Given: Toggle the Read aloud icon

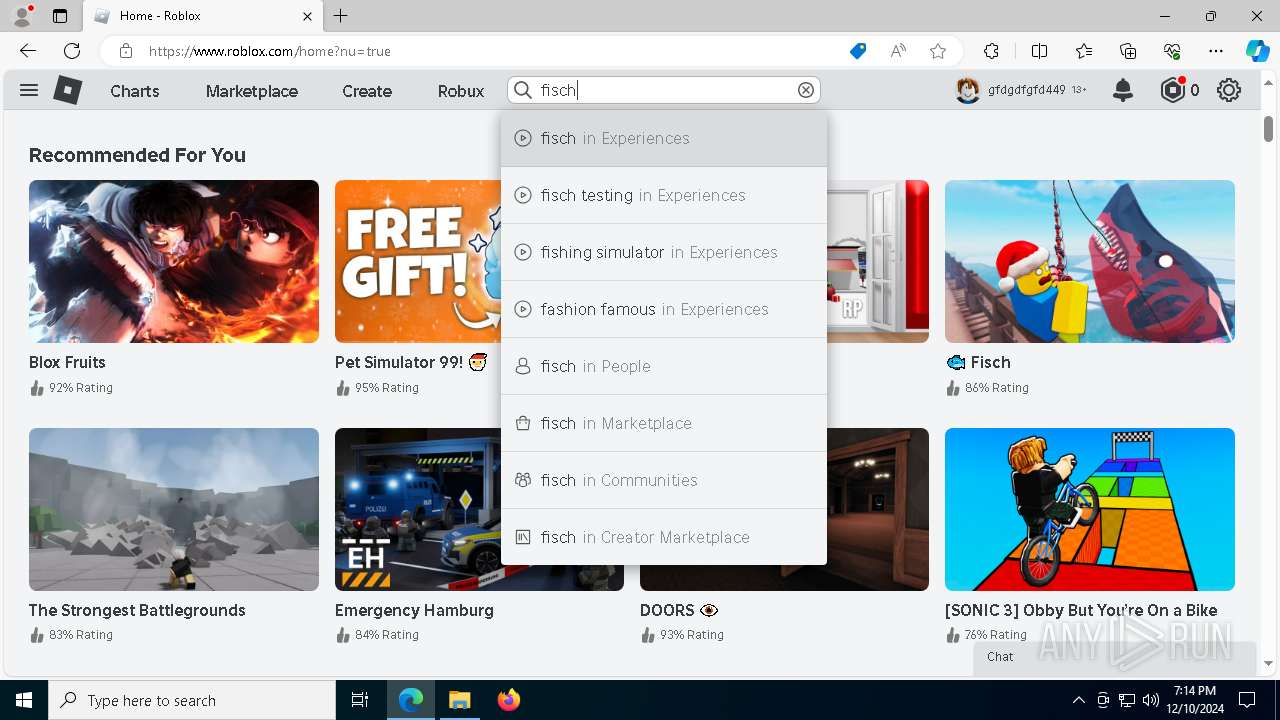Looking at the screenshot, I should click(x=898, y=51).
